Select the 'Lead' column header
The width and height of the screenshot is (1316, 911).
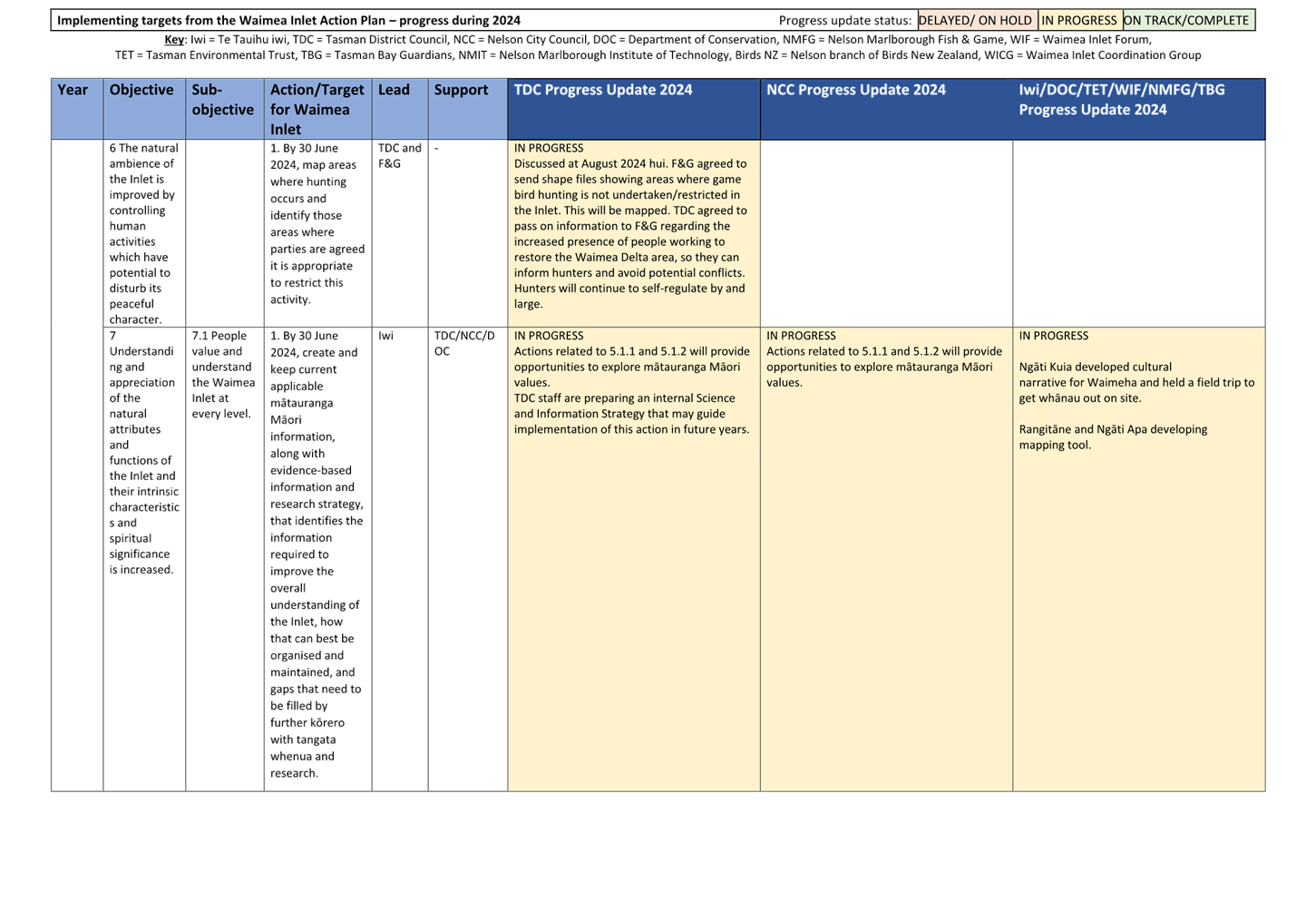click(x=400, y=109)
